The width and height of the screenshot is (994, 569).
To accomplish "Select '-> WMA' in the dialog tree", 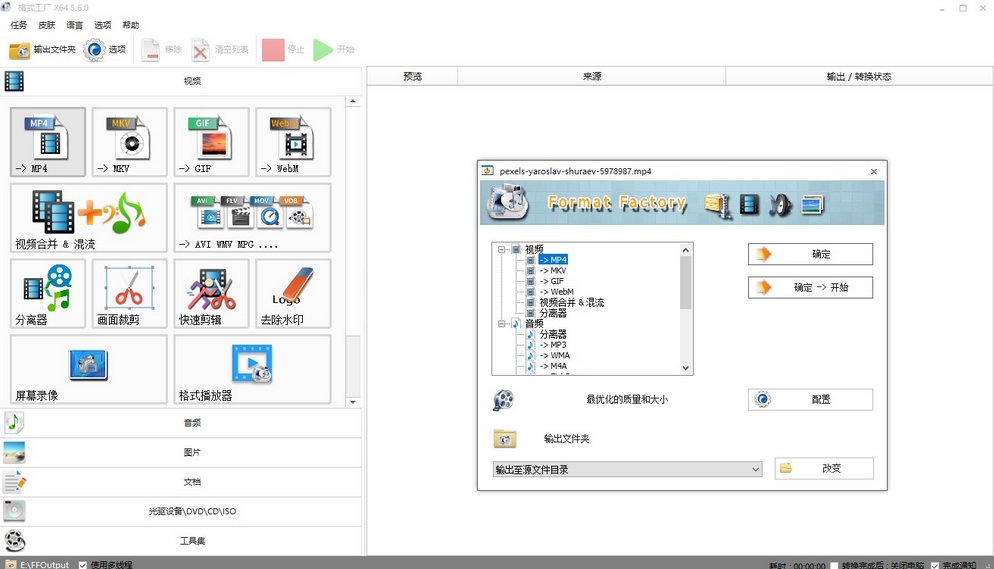I will click(x=555, y=355).
